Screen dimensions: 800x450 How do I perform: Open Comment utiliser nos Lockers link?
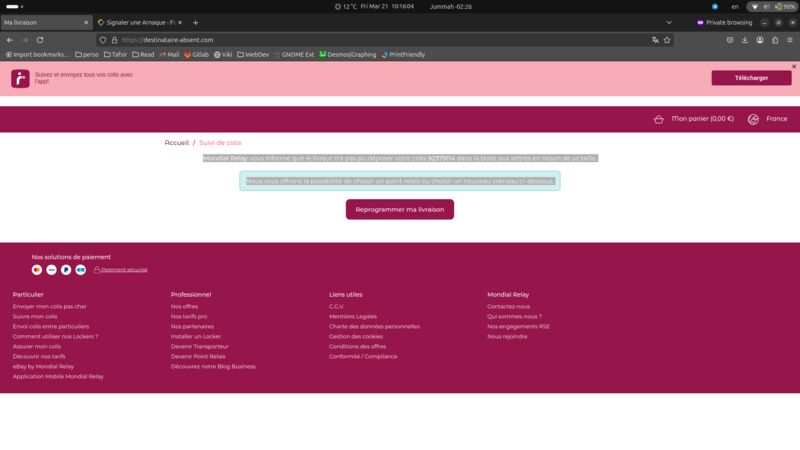pos(55,337)
